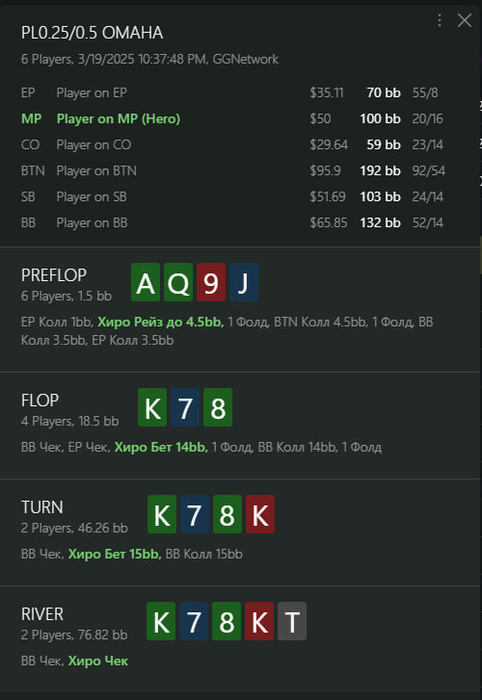Click the blue 7 flop card
This screenshot has width=482, height=700.
(x=185, y=407)
